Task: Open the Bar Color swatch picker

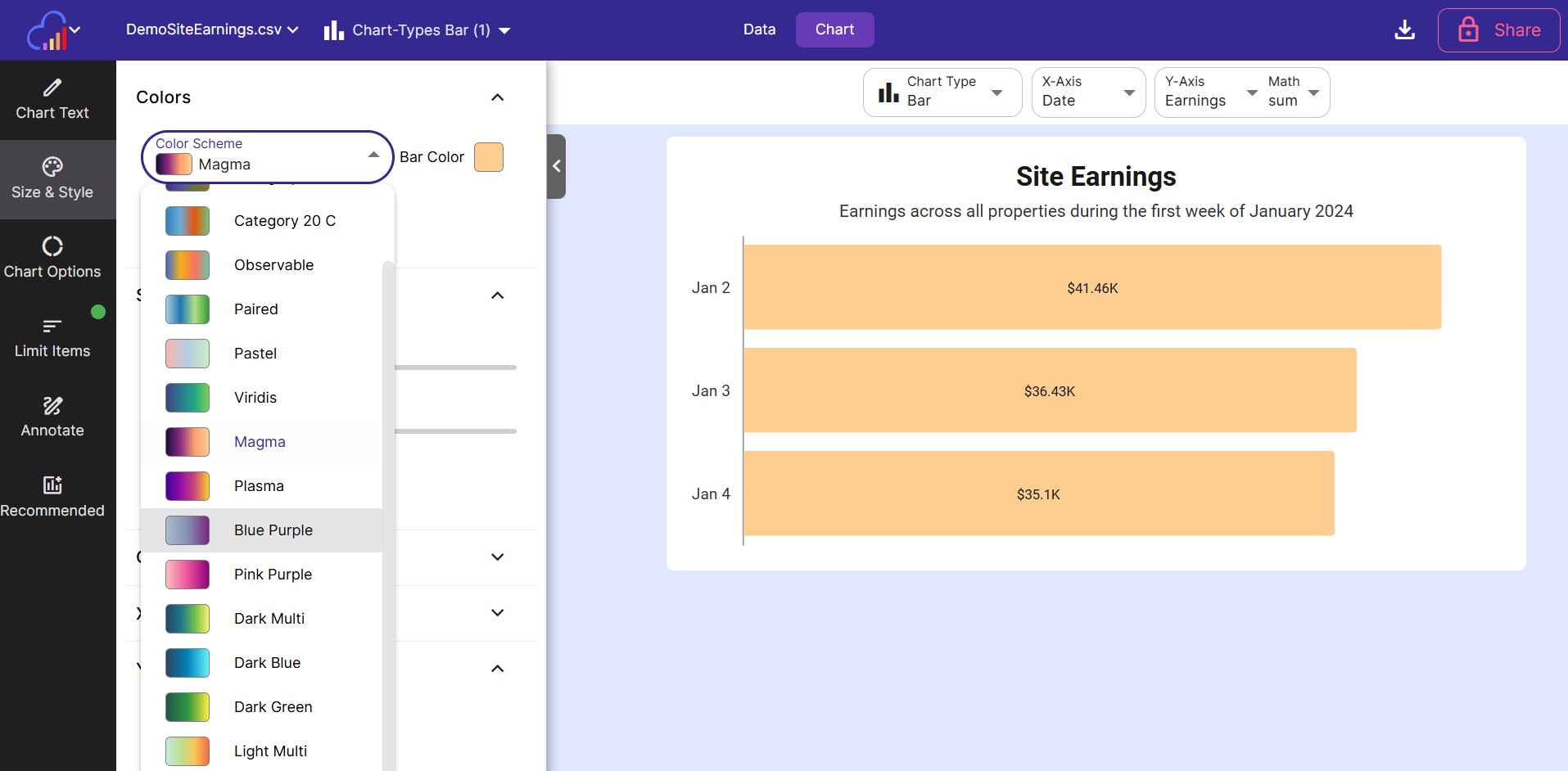Action: pyautogui.click(x=489, y=157)
